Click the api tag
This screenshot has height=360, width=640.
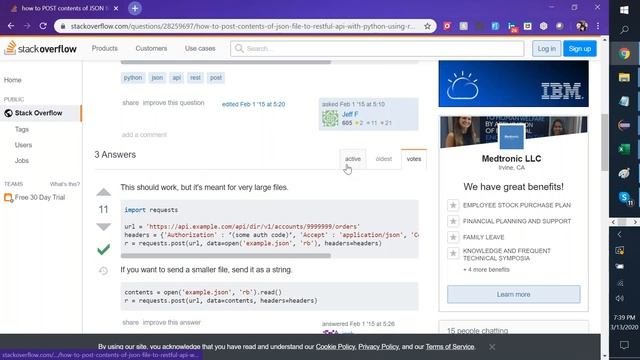click(x=176, y=78)
